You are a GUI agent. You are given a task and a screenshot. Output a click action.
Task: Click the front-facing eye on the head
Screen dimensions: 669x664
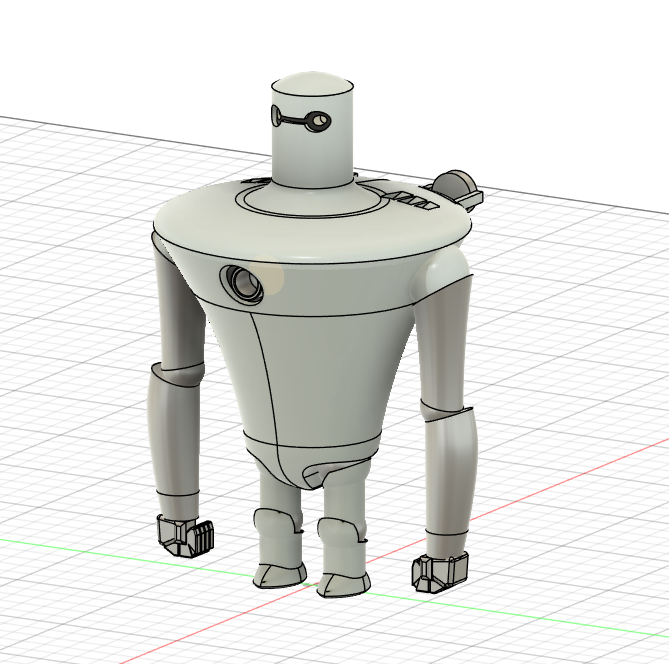click(x=319, y=120)
